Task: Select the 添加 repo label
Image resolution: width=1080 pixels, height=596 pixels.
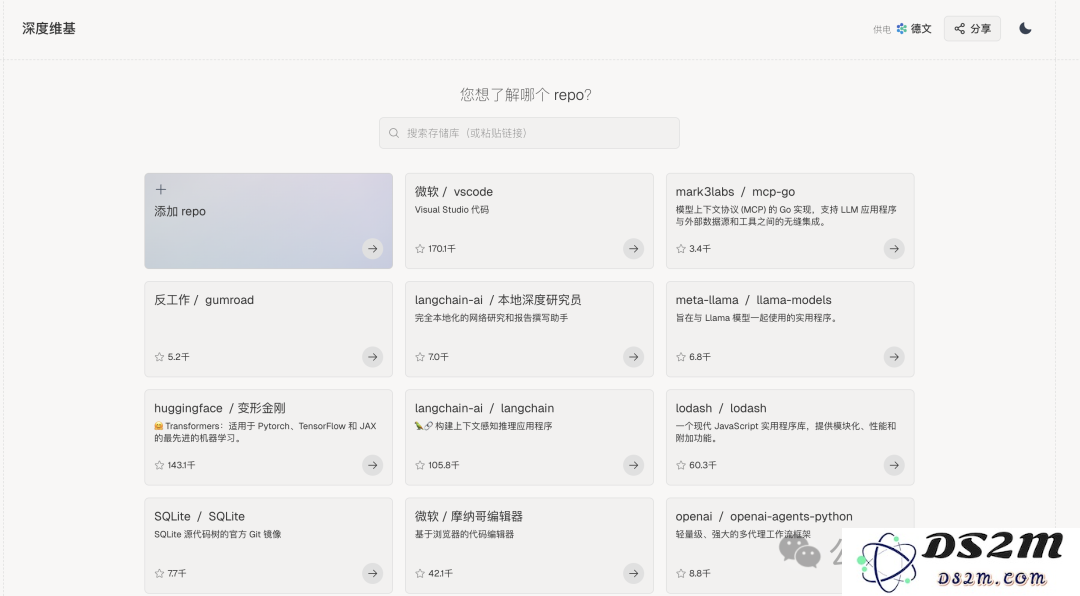Action: pyautogui.click(x=180, y=212)
